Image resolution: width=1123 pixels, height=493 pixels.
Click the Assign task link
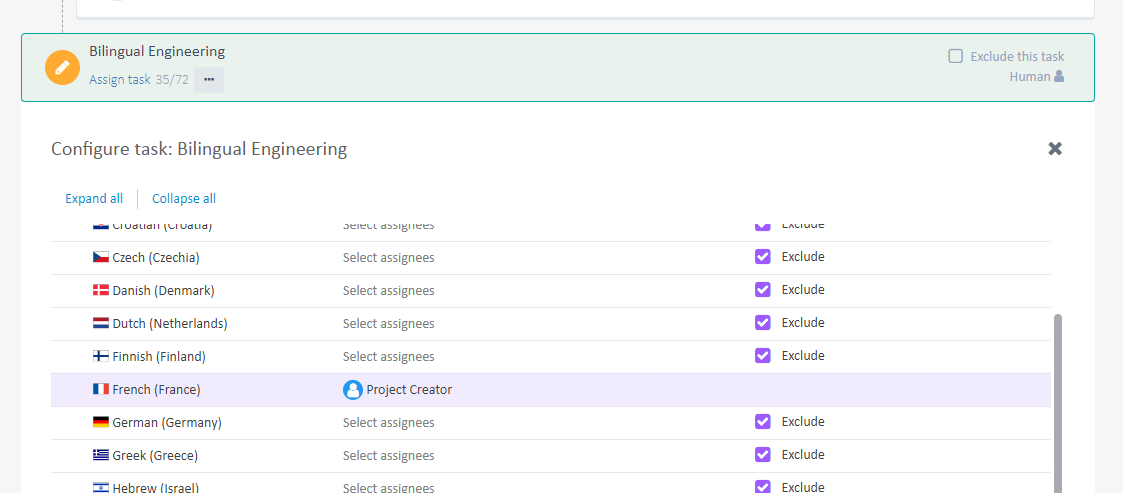[x=120, y=80]
